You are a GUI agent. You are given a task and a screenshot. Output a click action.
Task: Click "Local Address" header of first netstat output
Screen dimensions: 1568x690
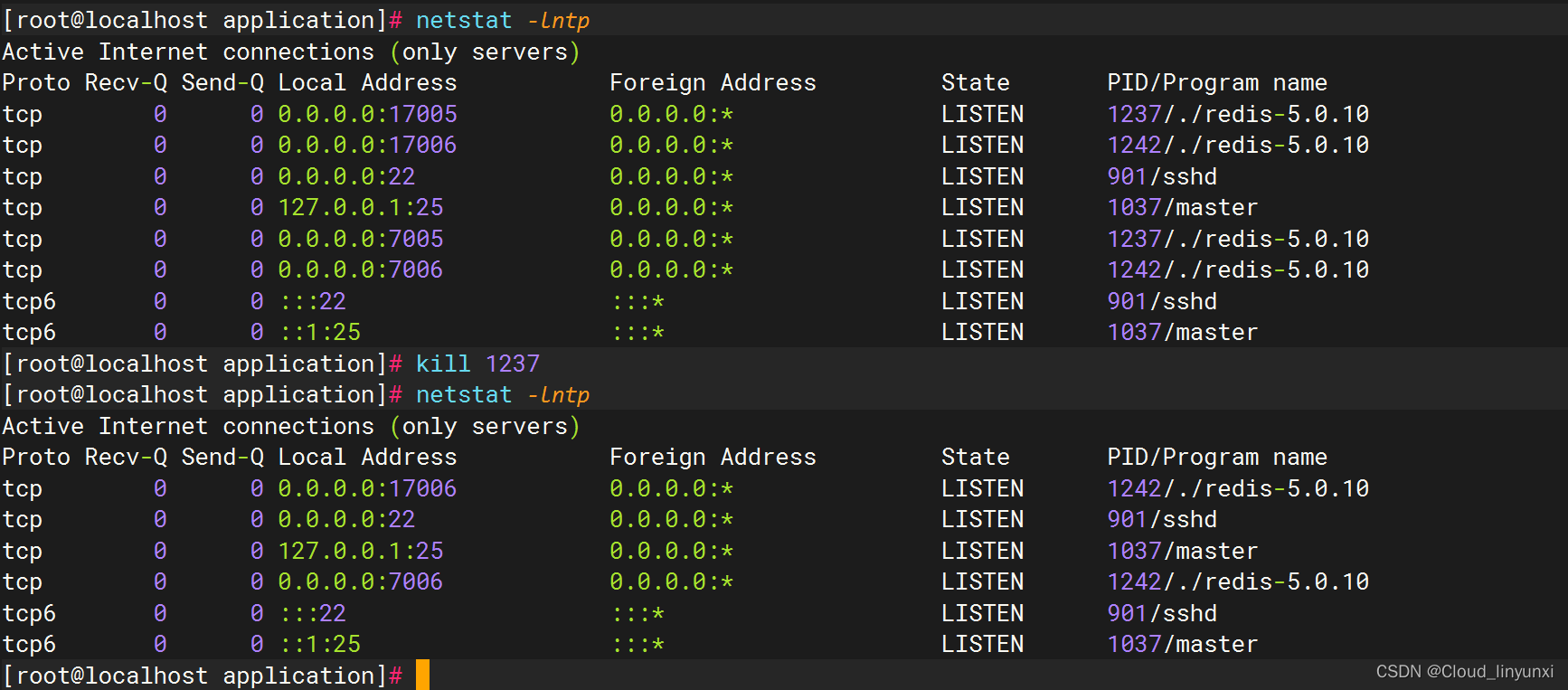pos(367,82)
